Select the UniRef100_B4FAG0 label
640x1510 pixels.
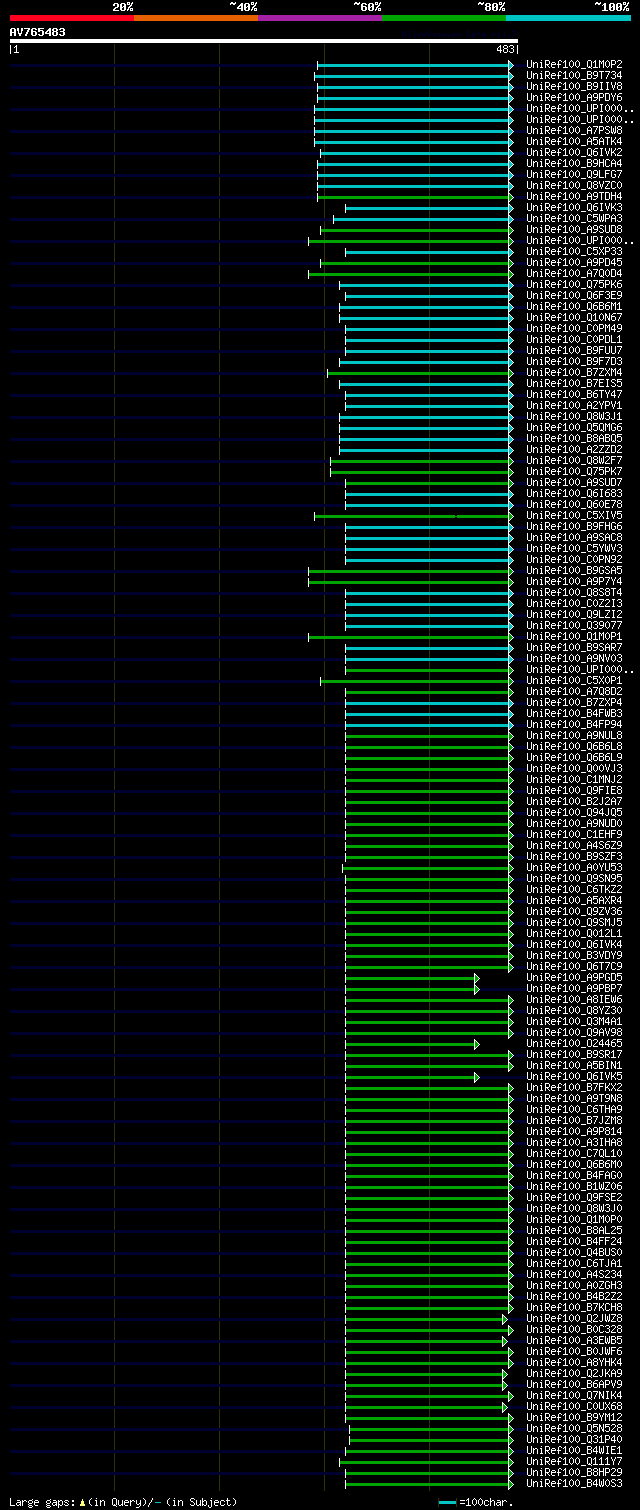click(x=574, y=1175)
